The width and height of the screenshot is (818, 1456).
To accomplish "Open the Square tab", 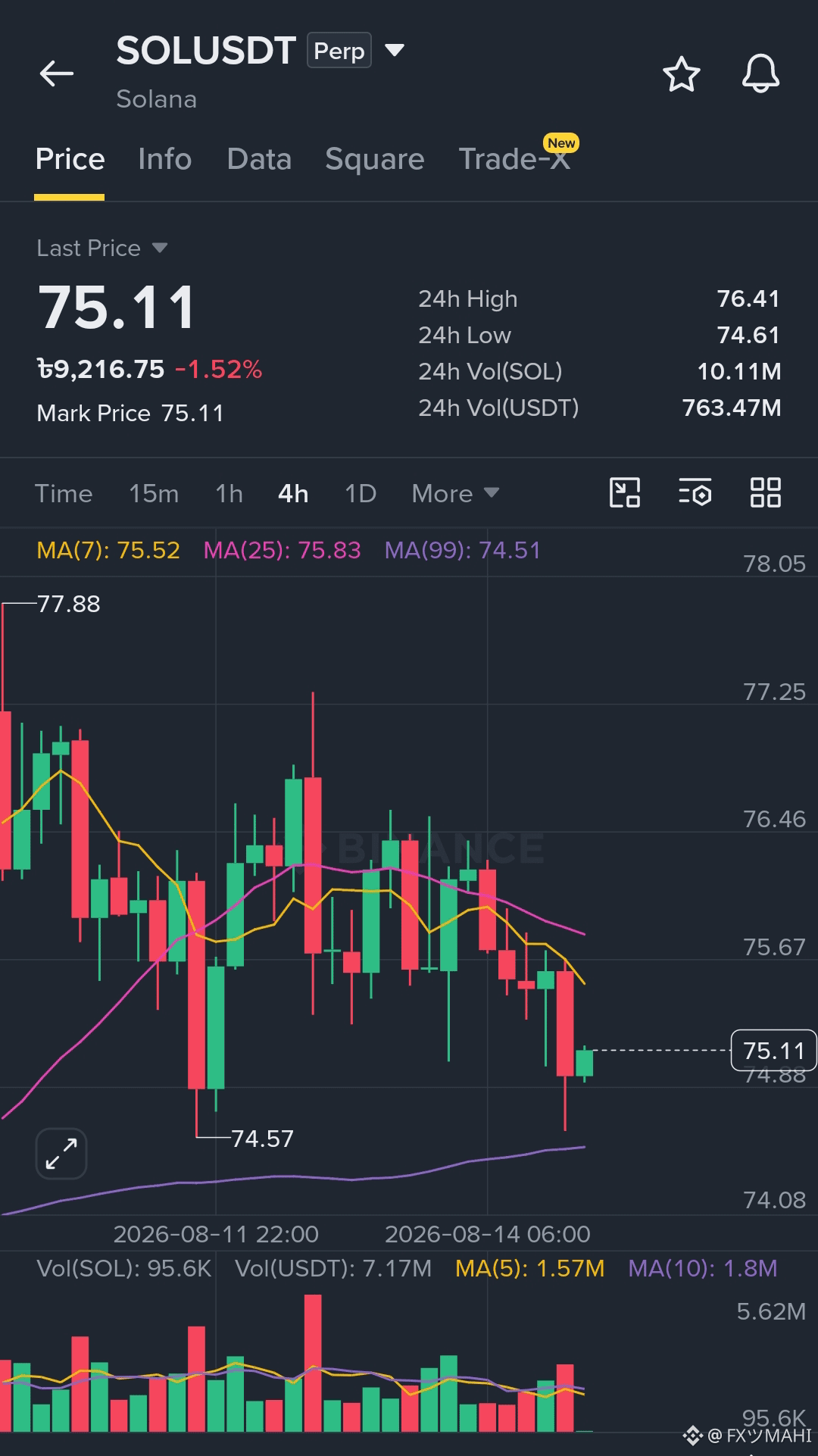I will pyautogui.click(x=375, y=160).
